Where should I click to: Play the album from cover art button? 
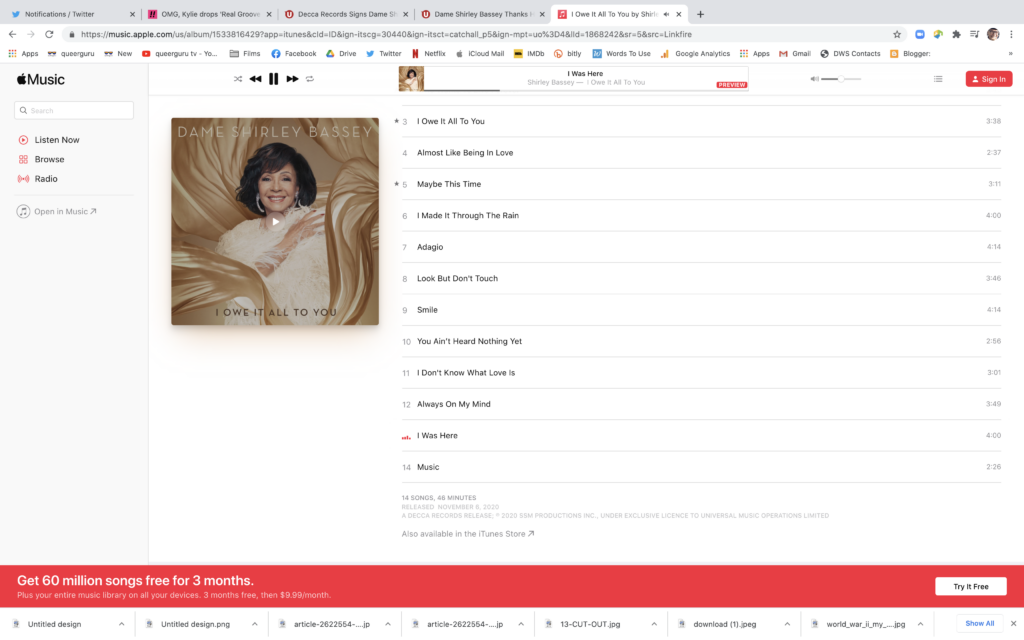point(275,221)
